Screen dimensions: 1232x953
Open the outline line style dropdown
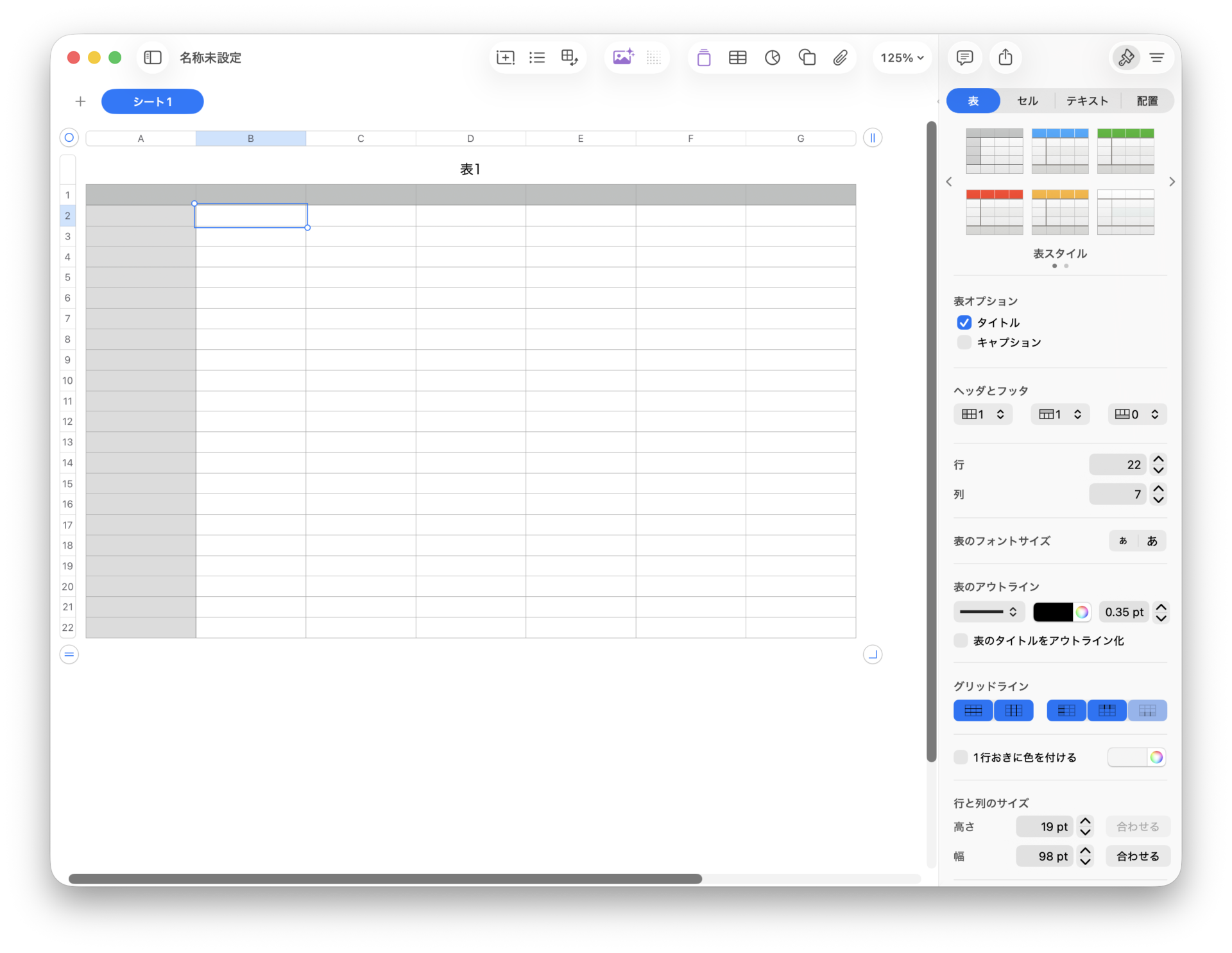(x=988, y=612)
